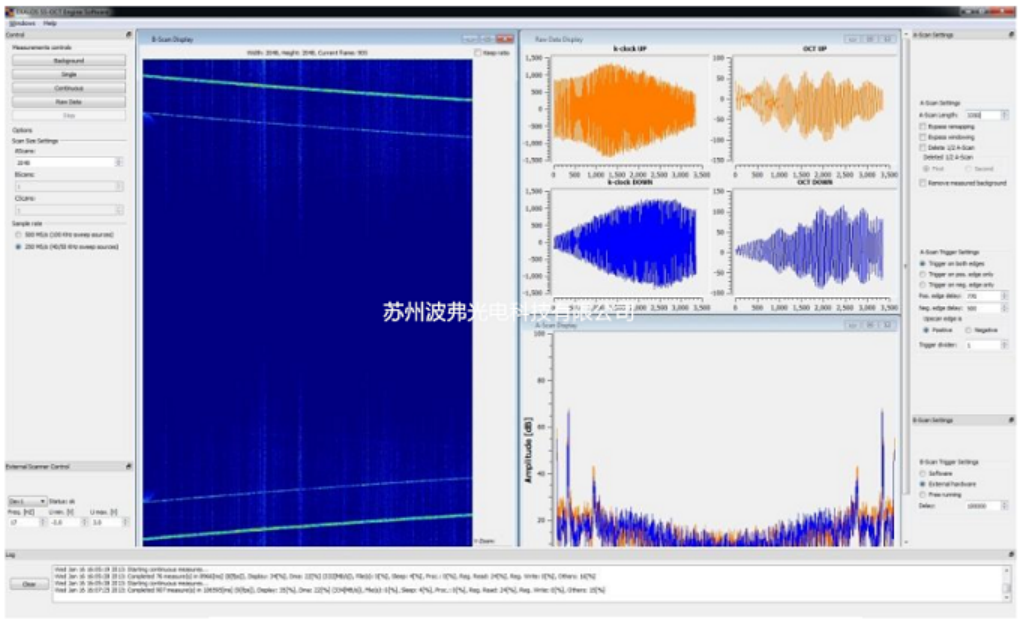Click the A-Scan Settings panel float icon
The image size is (1020, 623).
click(1011, 35)
